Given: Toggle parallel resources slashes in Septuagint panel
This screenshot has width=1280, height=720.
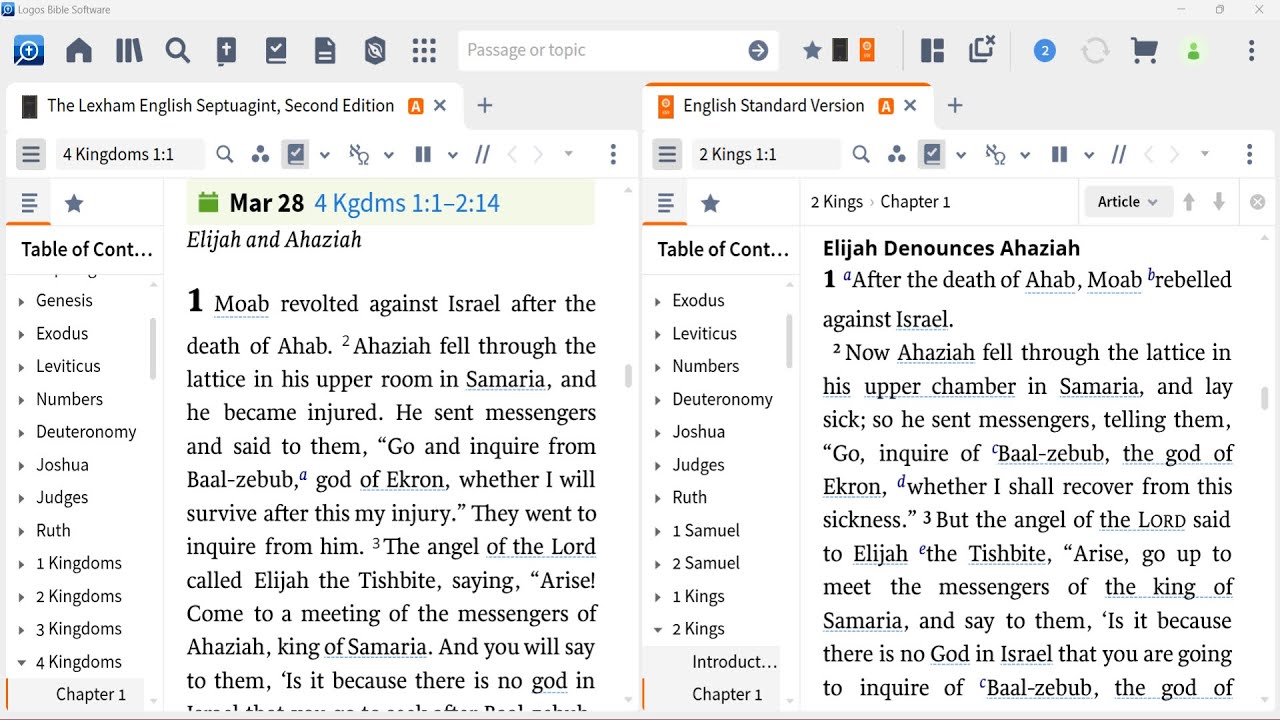Looking at the screenshot, I should (483, 154).
